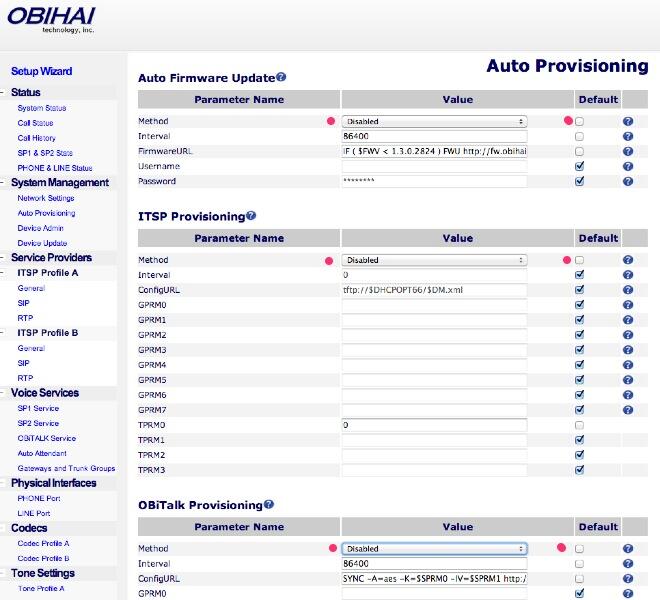Toggle Default checkbox for ITSP Provisioning Method
The height and width of the screenshot is (600, 660).
[580, 260]
